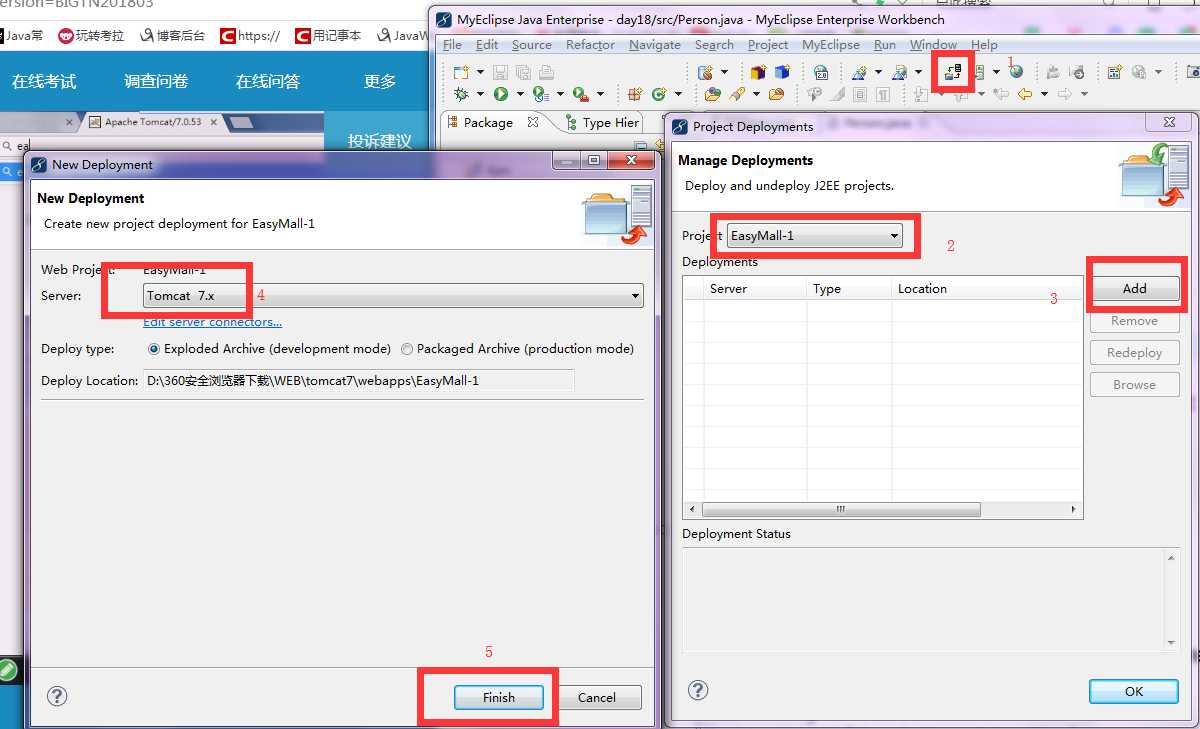Viewport: 1200px width, 729px height.
Task: Open MyEclipse web browser globe icon
Action: click(x=1016, y=72)
